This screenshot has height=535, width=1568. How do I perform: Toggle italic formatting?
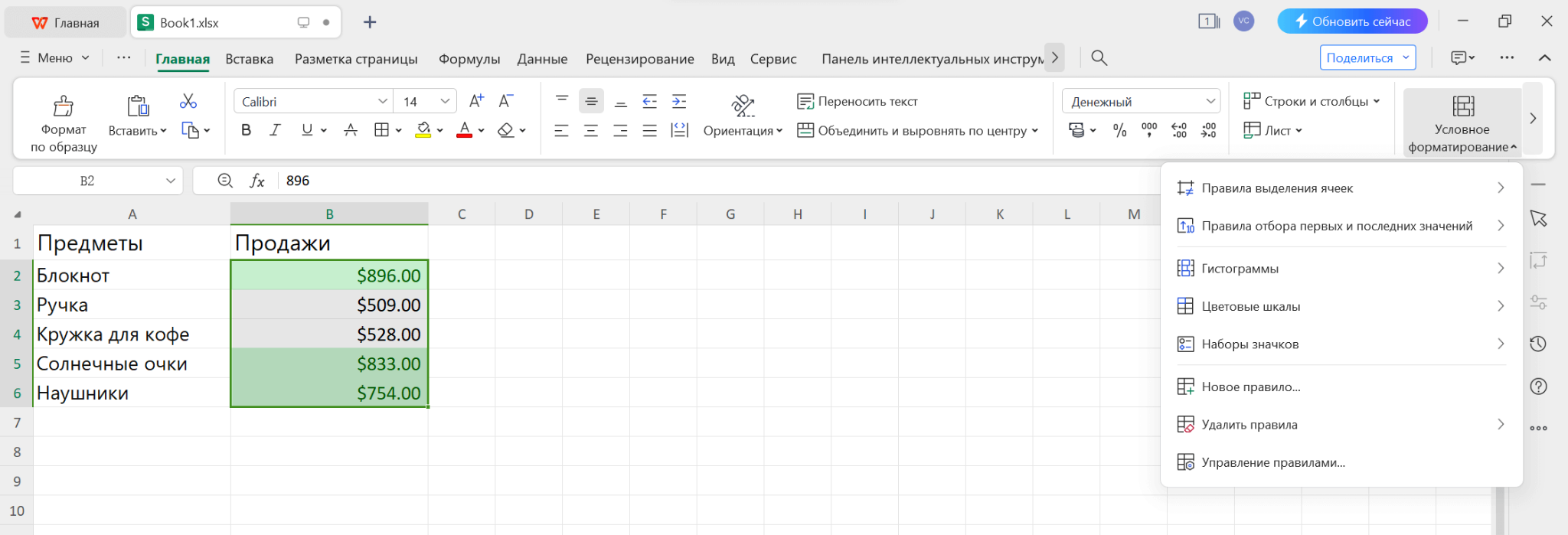coord(276,130)
